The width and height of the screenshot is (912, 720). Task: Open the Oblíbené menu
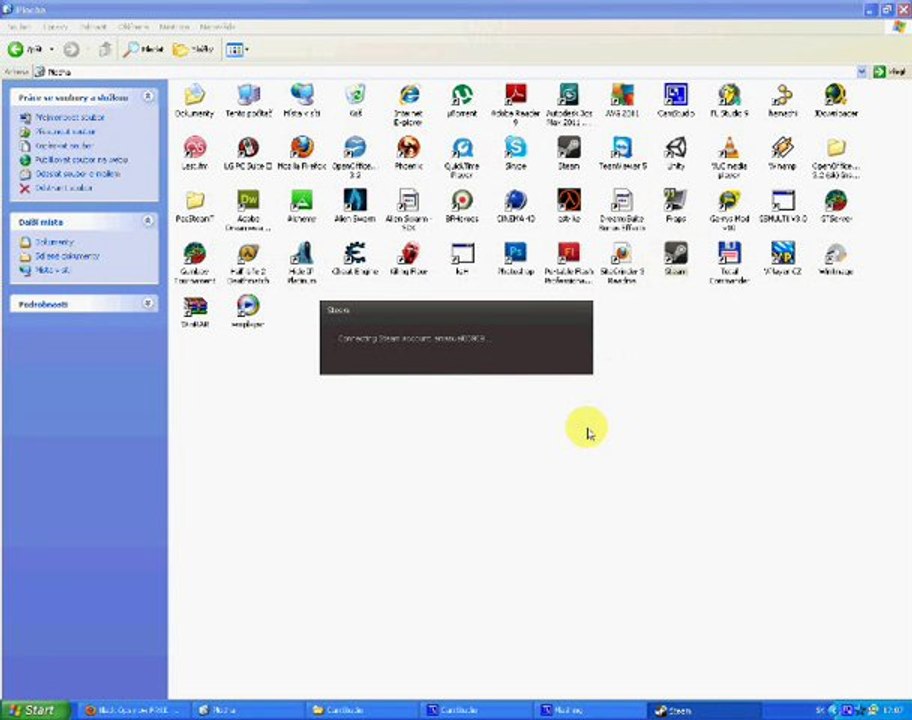133,27
